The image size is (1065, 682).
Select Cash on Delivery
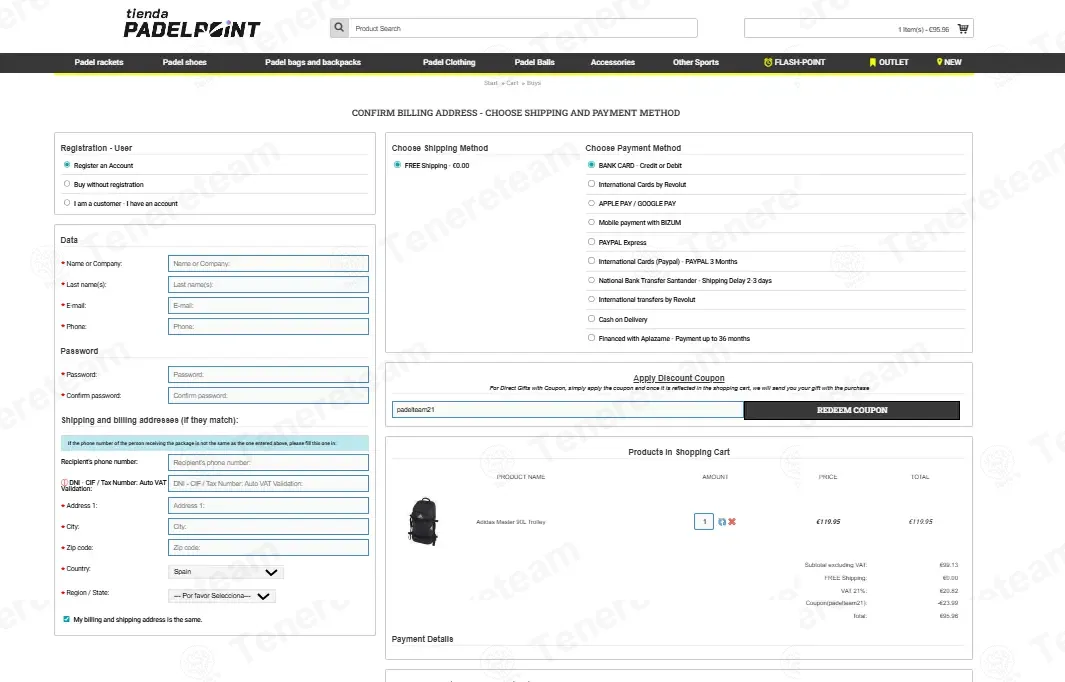click(591, 319)
